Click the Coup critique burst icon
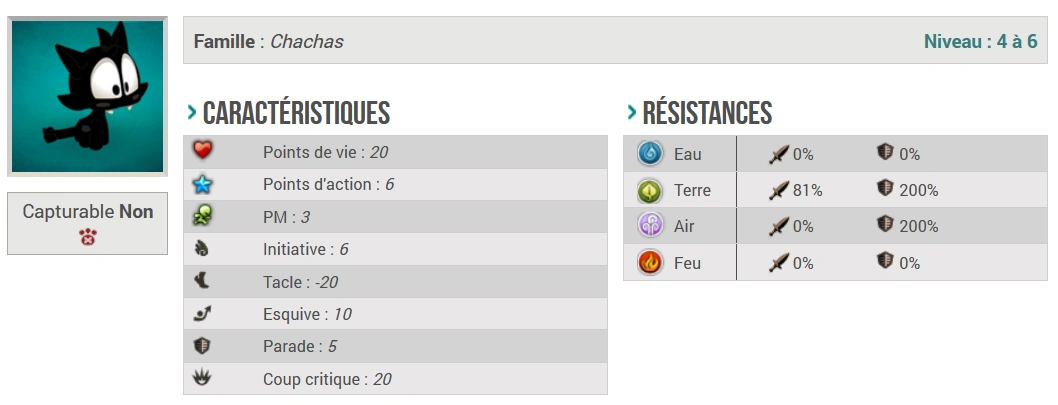Image resolution: width=1058 pixels, height=405 pixels. coord(203,378)
